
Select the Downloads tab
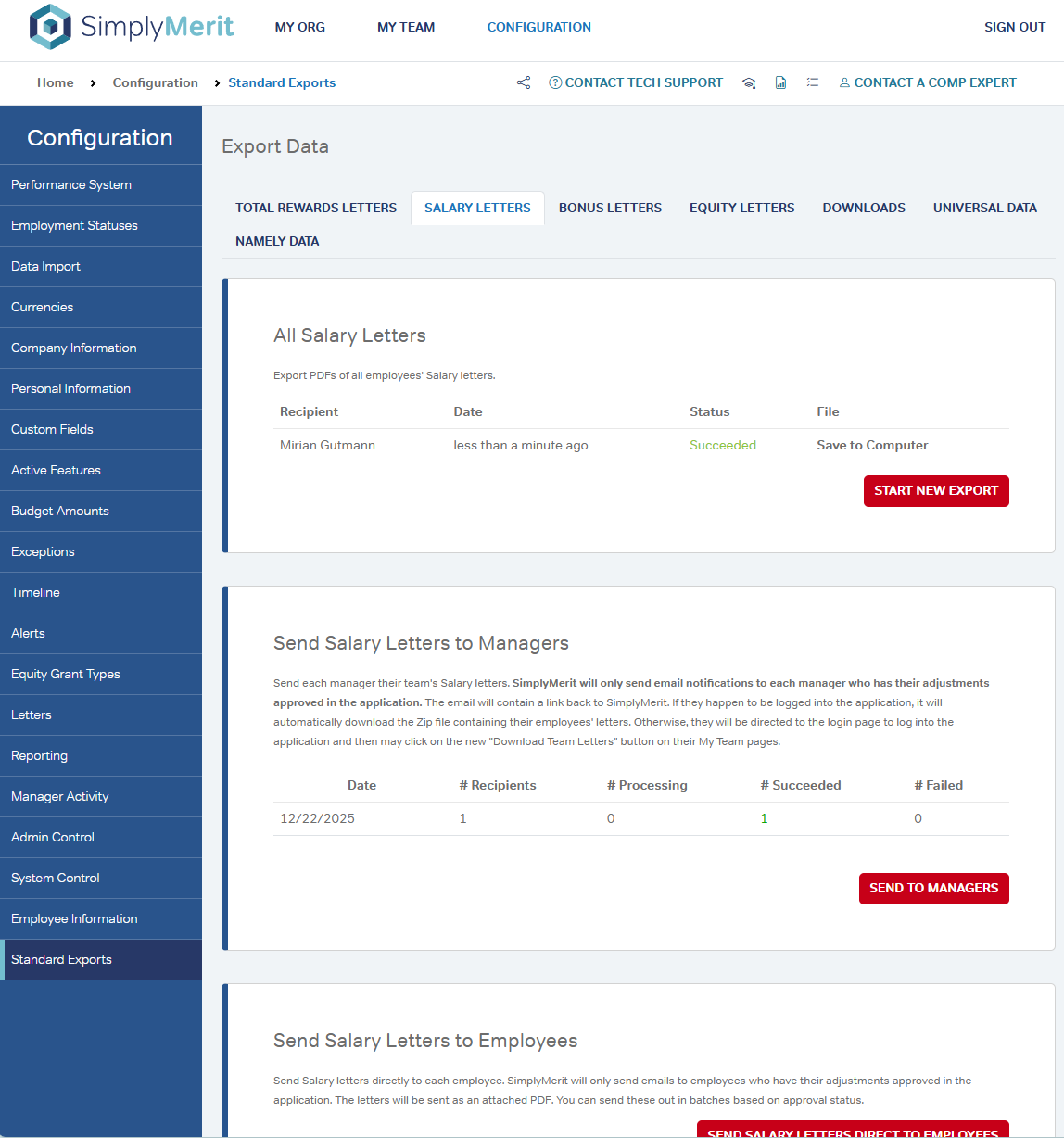[864, 208]
